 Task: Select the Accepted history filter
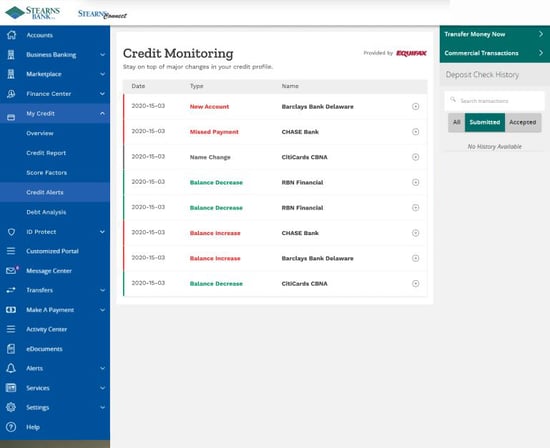523,122
